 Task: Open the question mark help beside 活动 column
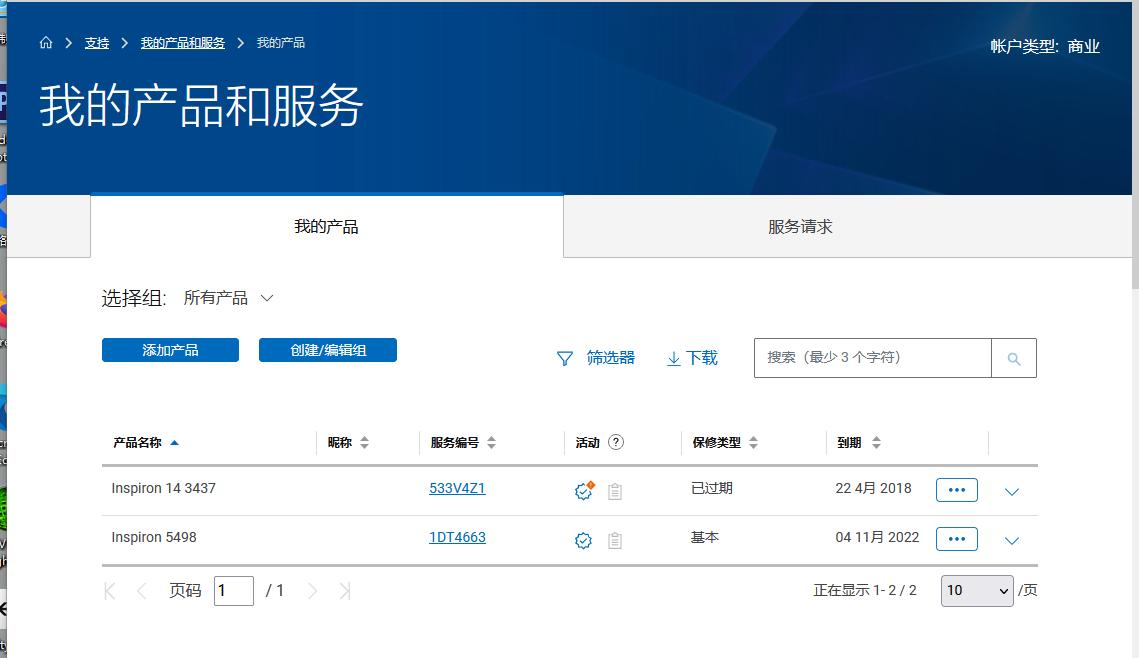[618, 442]
